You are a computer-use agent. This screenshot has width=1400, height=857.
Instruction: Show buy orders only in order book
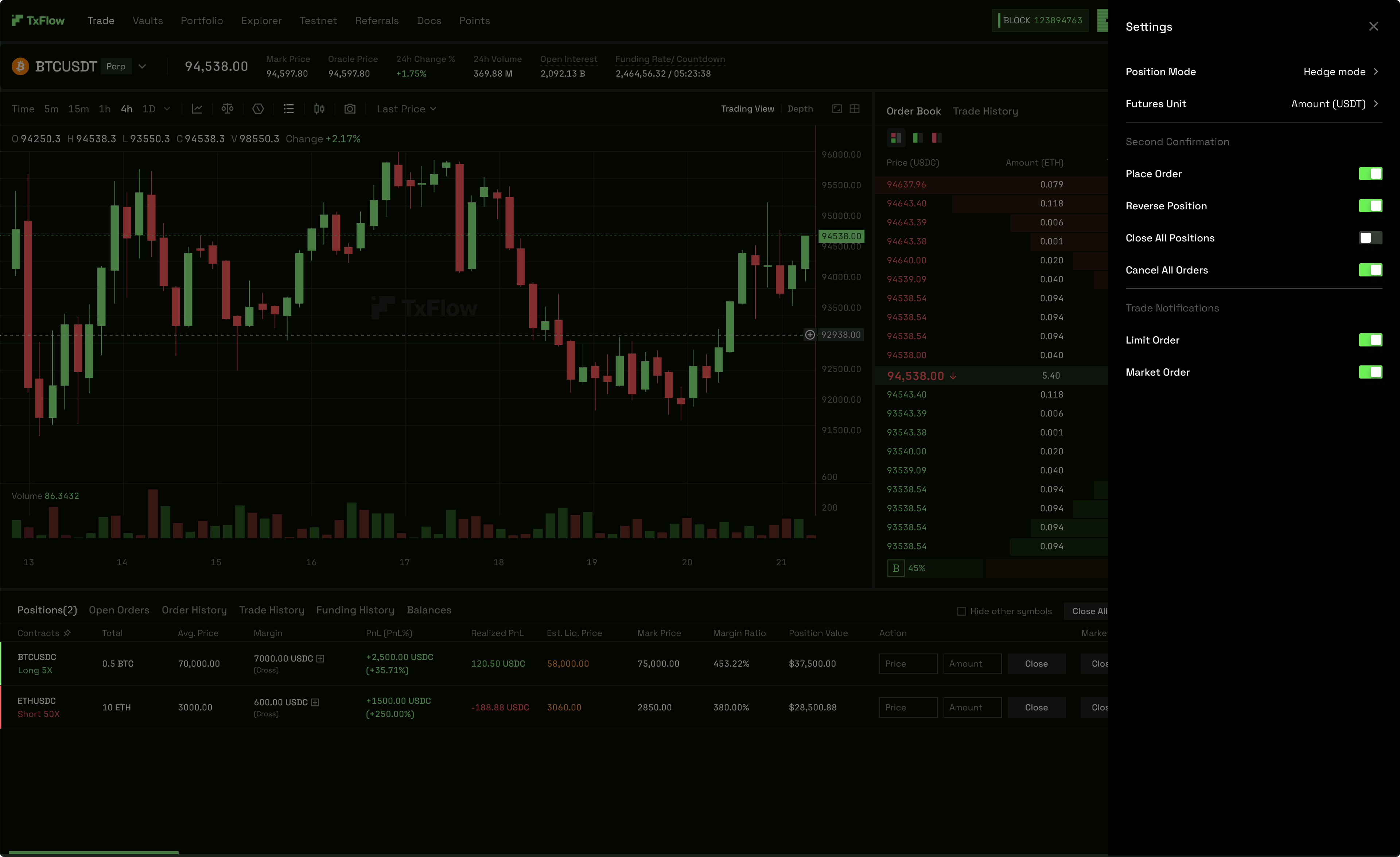[917, 137]
